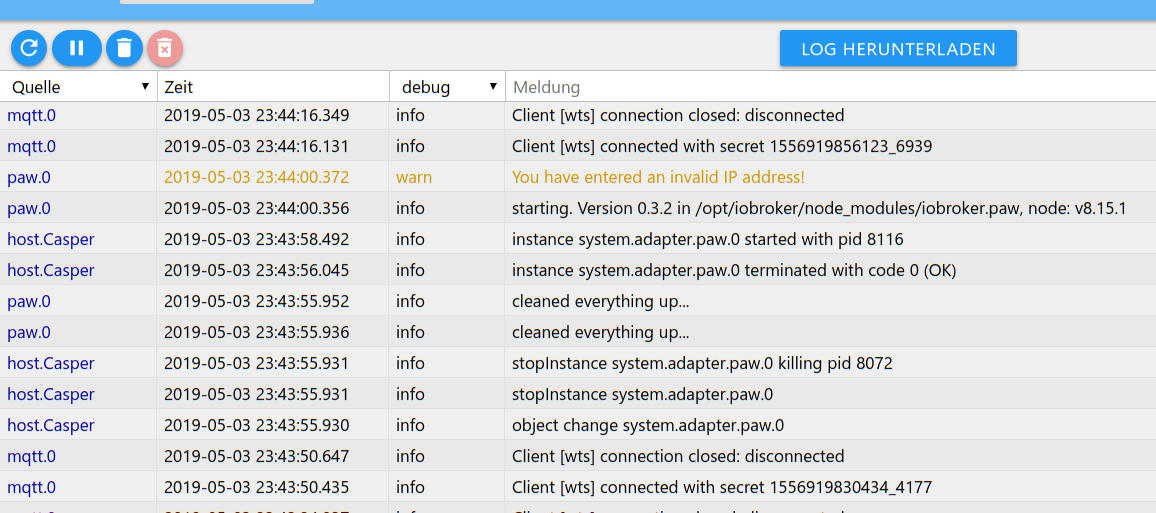Image resolution: width=1156 pixels, height=513 pixels.
Task: Select paw.0 source at 23:43:55.952
Action: click(29, 301)
